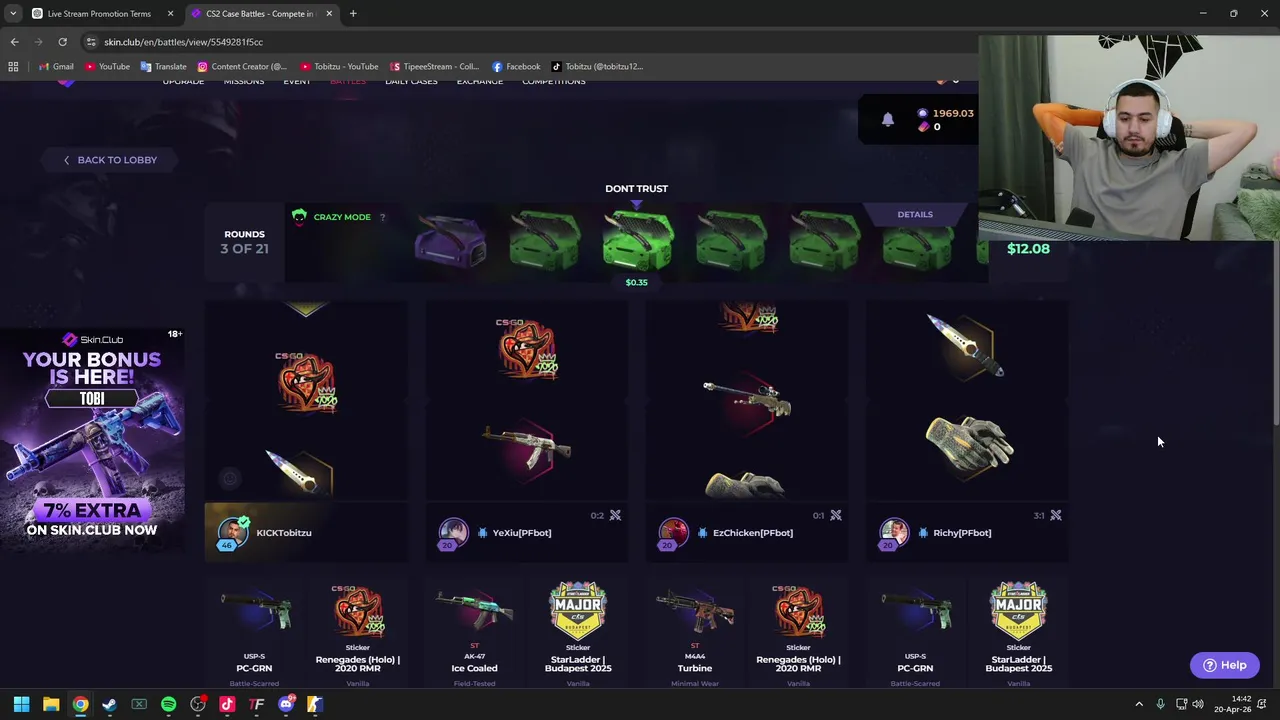Click the browser back arrow
The height and width of the screenshot is (720, 1280).
[x=14, y=42]
